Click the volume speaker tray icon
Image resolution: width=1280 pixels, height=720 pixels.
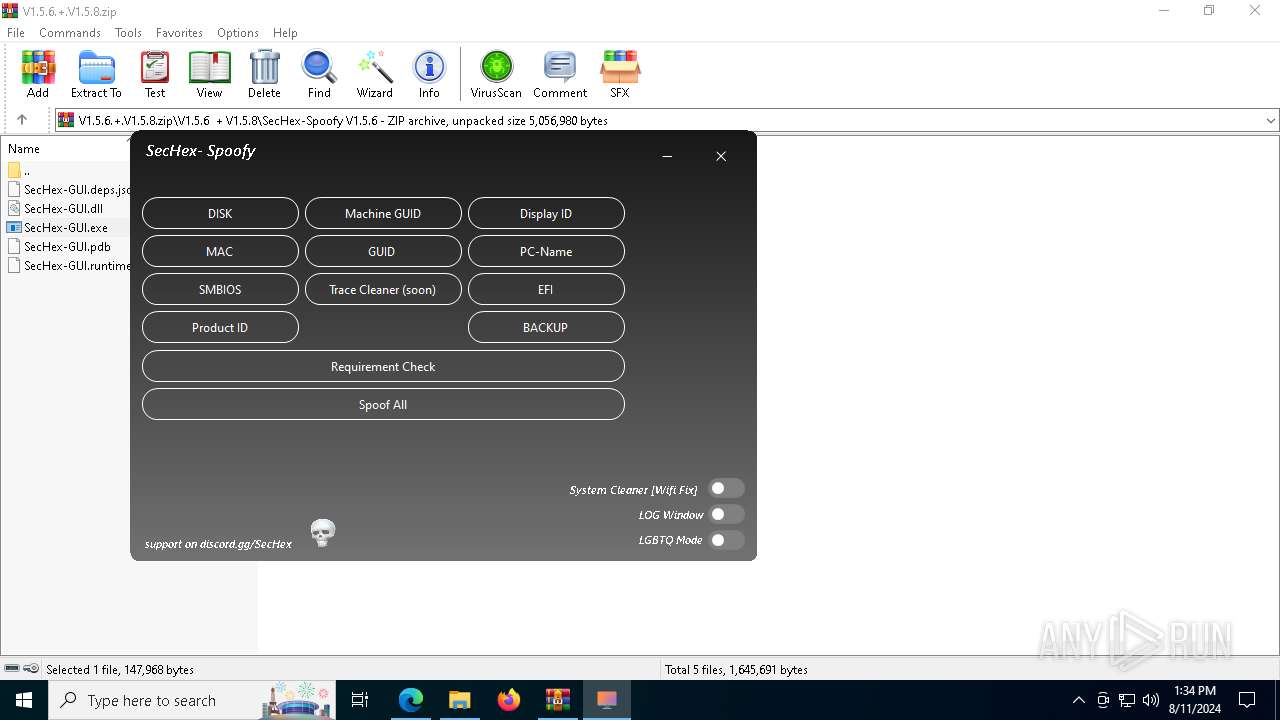pos(1150,700)
